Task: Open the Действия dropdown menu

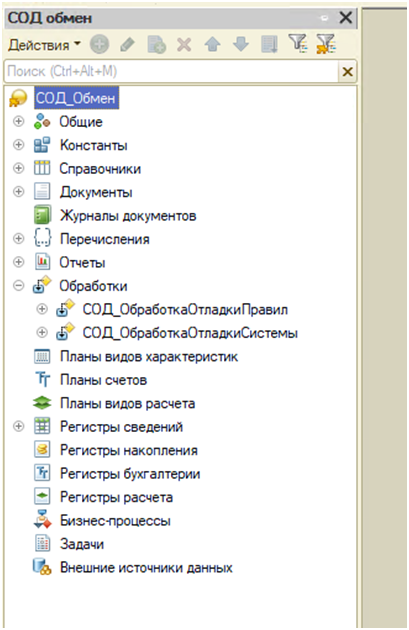Action: [x=44, y=45]
